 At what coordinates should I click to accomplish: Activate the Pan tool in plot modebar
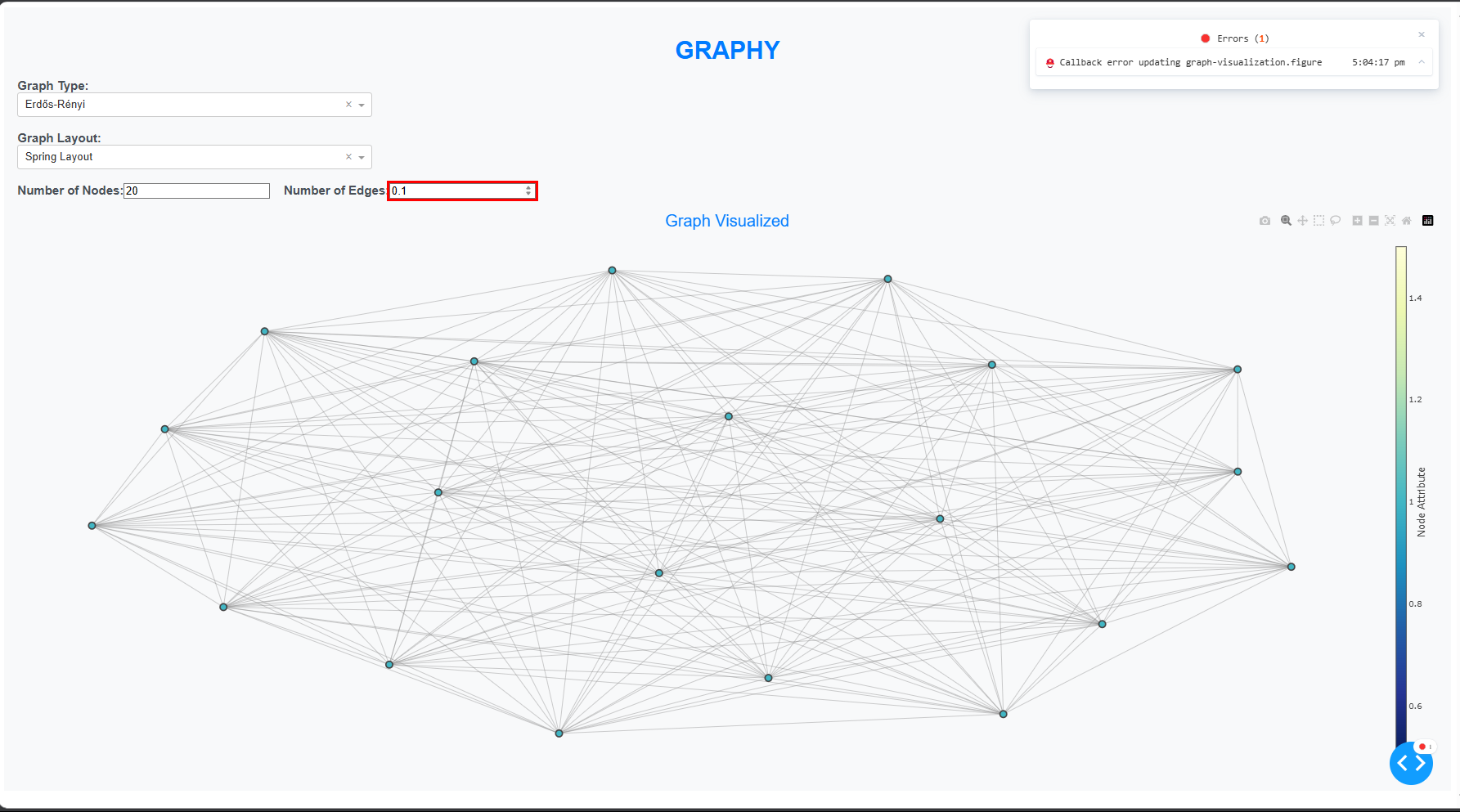click(1302, 221)
